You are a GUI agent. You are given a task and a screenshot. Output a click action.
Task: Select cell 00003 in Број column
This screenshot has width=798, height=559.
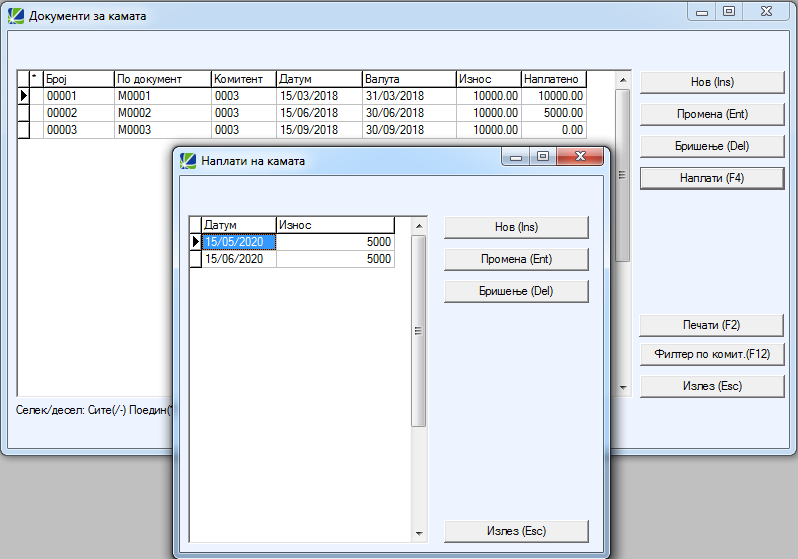tap(78, 130)
